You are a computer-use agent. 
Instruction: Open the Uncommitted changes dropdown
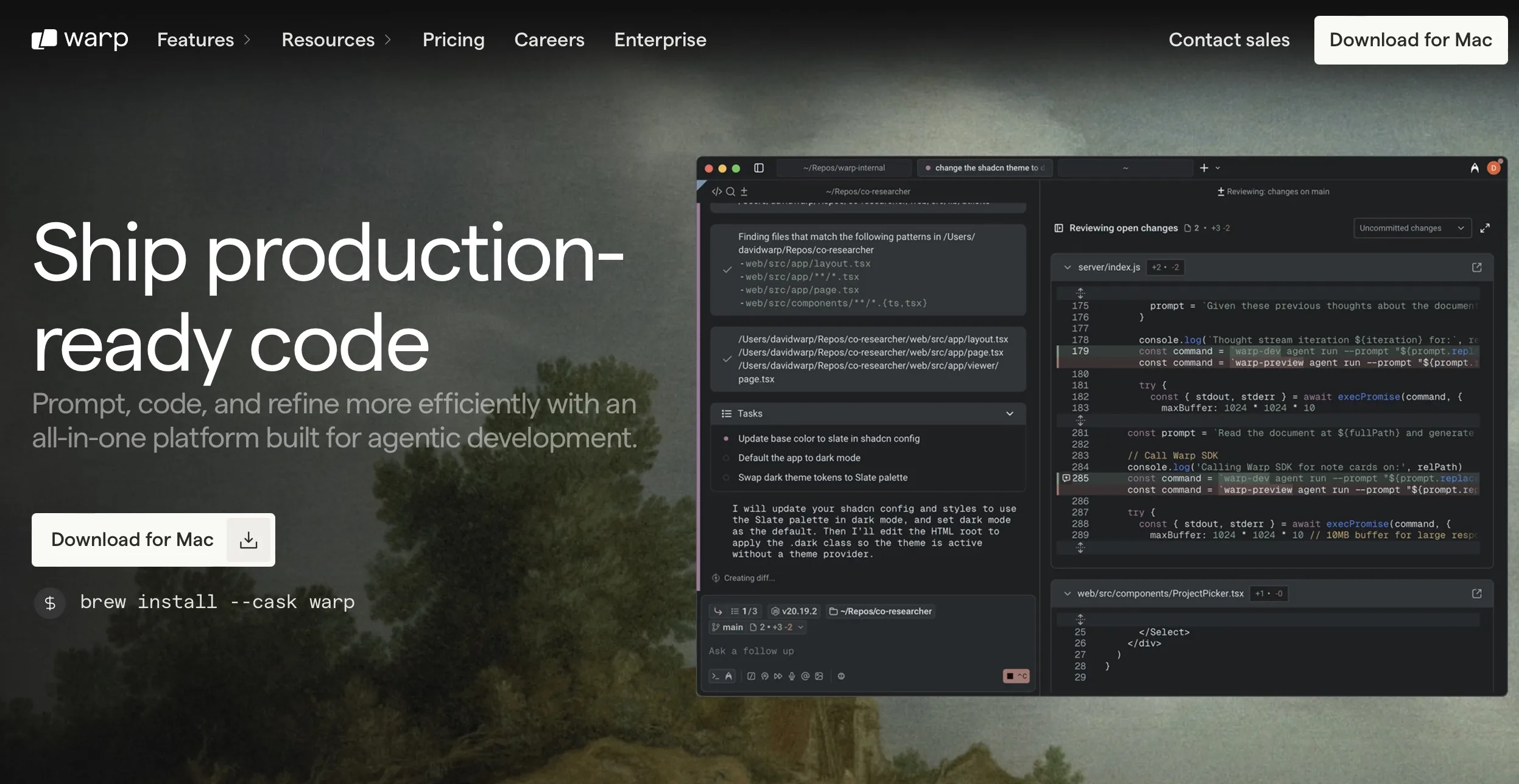pos(1412,228)
